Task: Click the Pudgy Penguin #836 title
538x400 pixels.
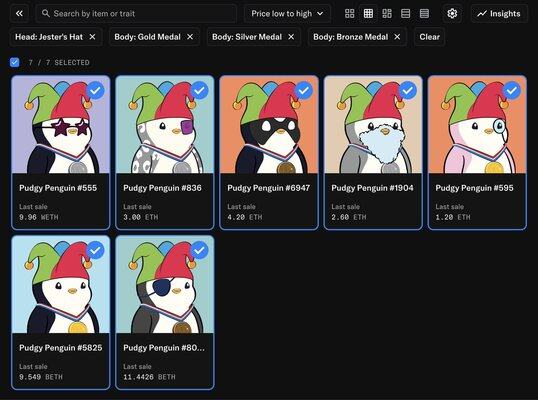Action: pyautogui.click(x=162, y=188)
